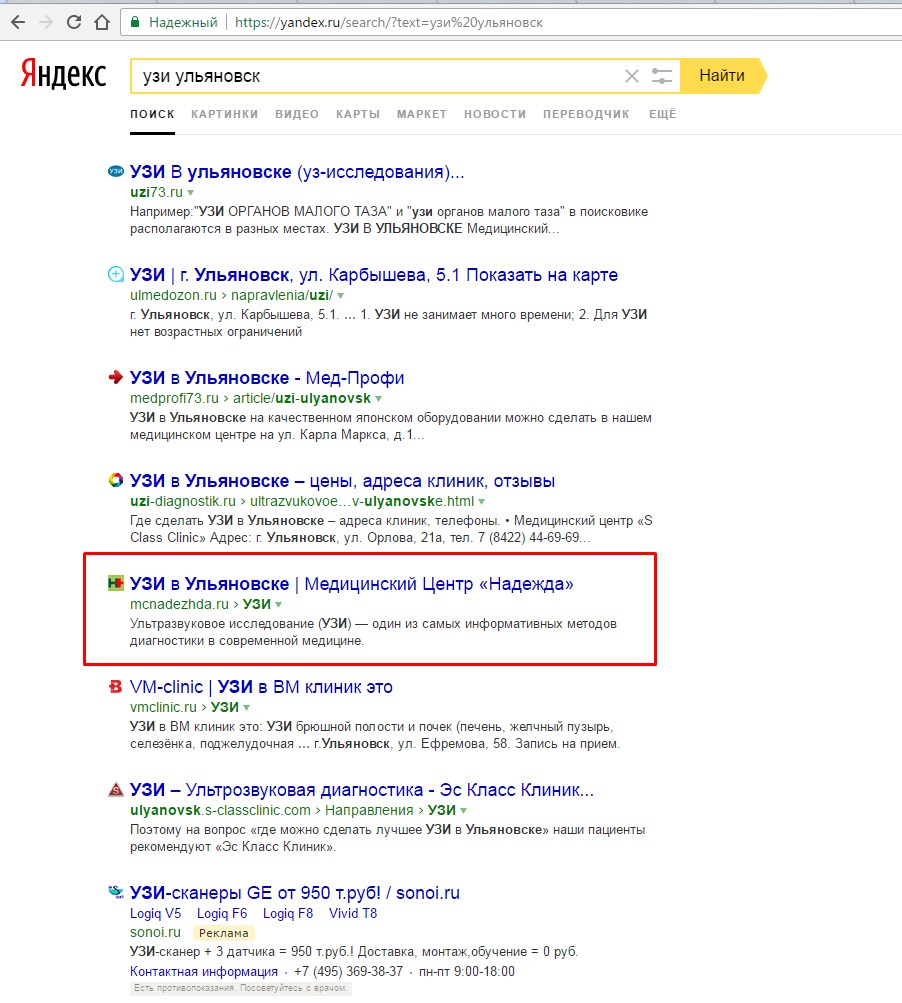Expand arrow after medprofi73.ru URL
Screen dimensions: 902x1003
coord(378,399)
